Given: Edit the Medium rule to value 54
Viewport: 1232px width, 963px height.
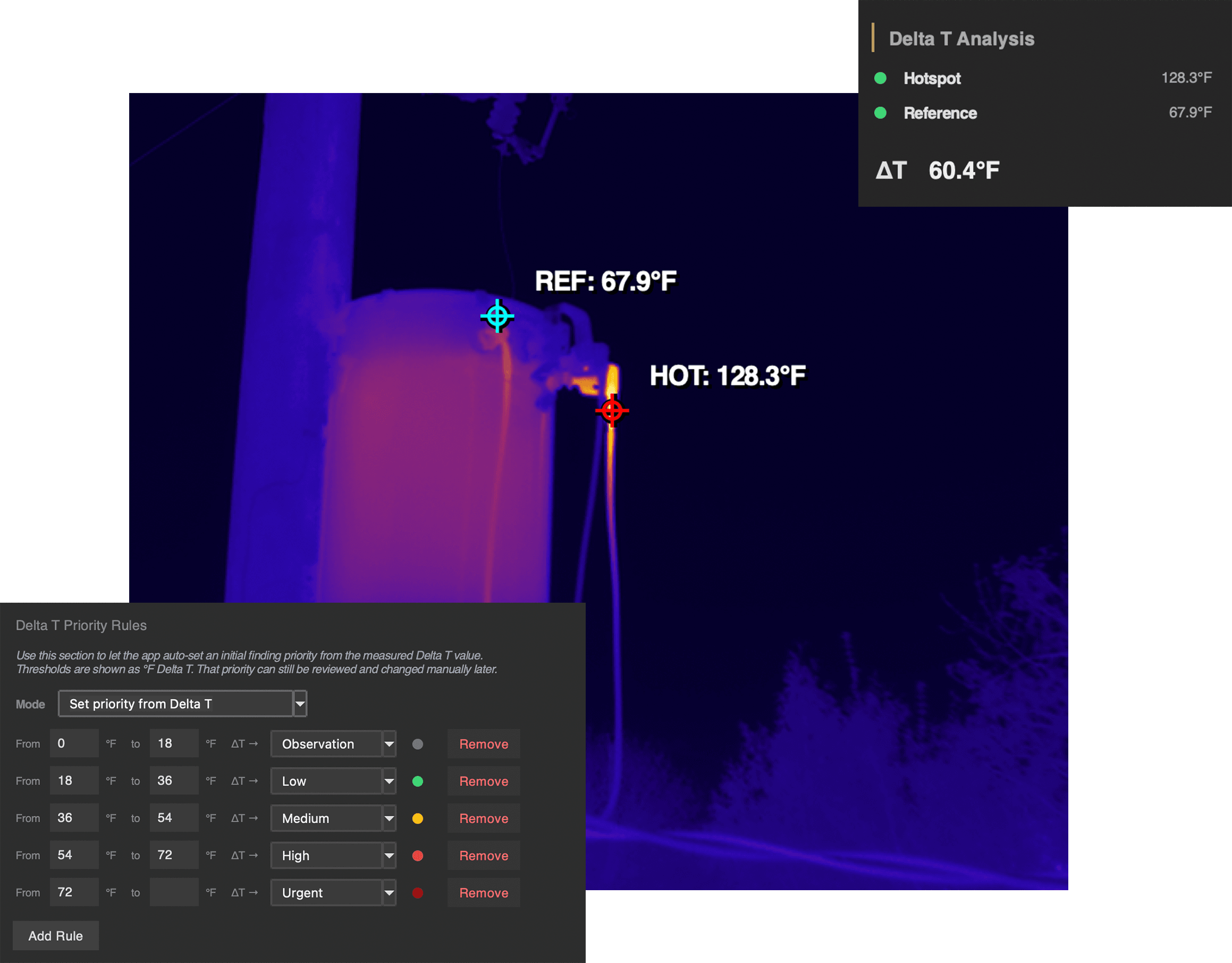Looking at the screenshot, I should (x=174, y=817).
